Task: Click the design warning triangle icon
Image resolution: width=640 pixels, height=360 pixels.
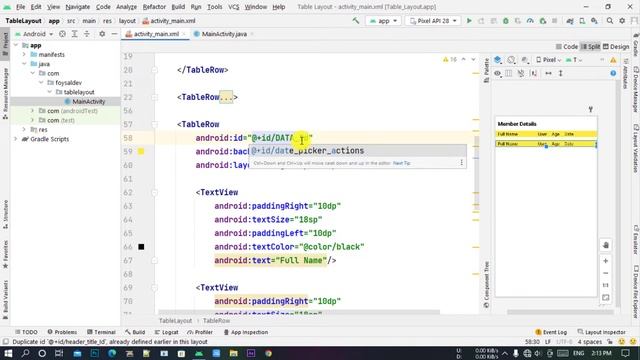Action: pyautogui.click(x=613, y=60)
